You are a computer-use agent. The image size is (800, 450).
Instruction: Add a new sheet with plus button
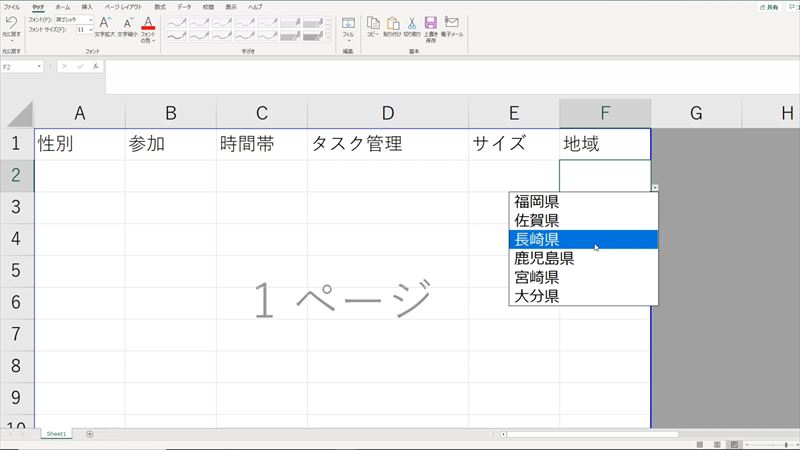point(90,434)
